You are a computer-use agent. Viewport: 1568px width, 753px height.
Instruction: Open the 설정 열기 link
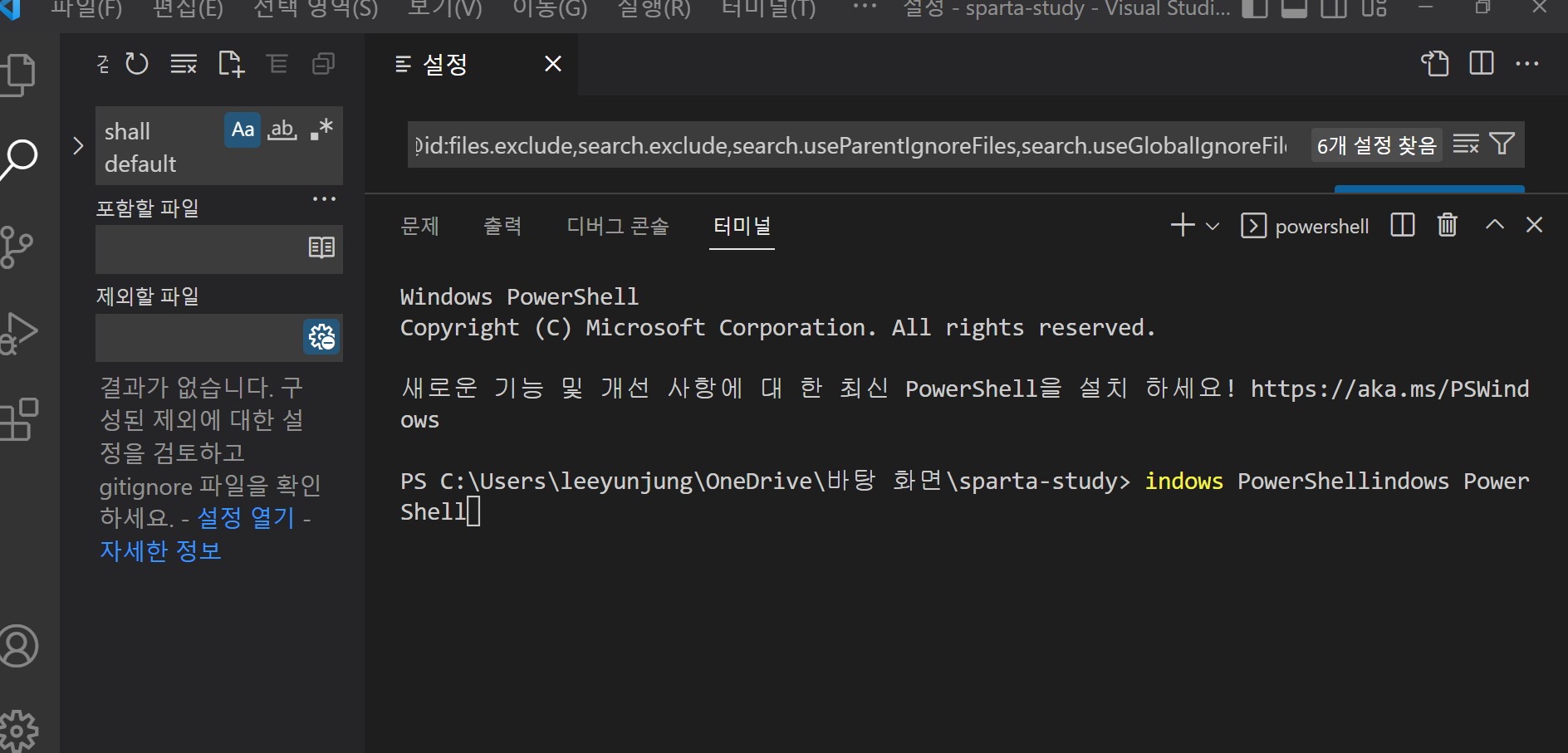246,518
